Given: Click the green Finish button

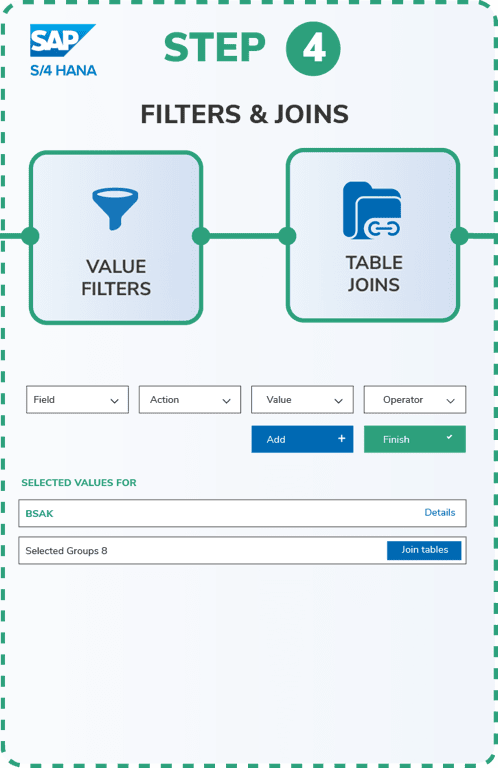Looking at the screenshot, I should (x=415, y=439).
